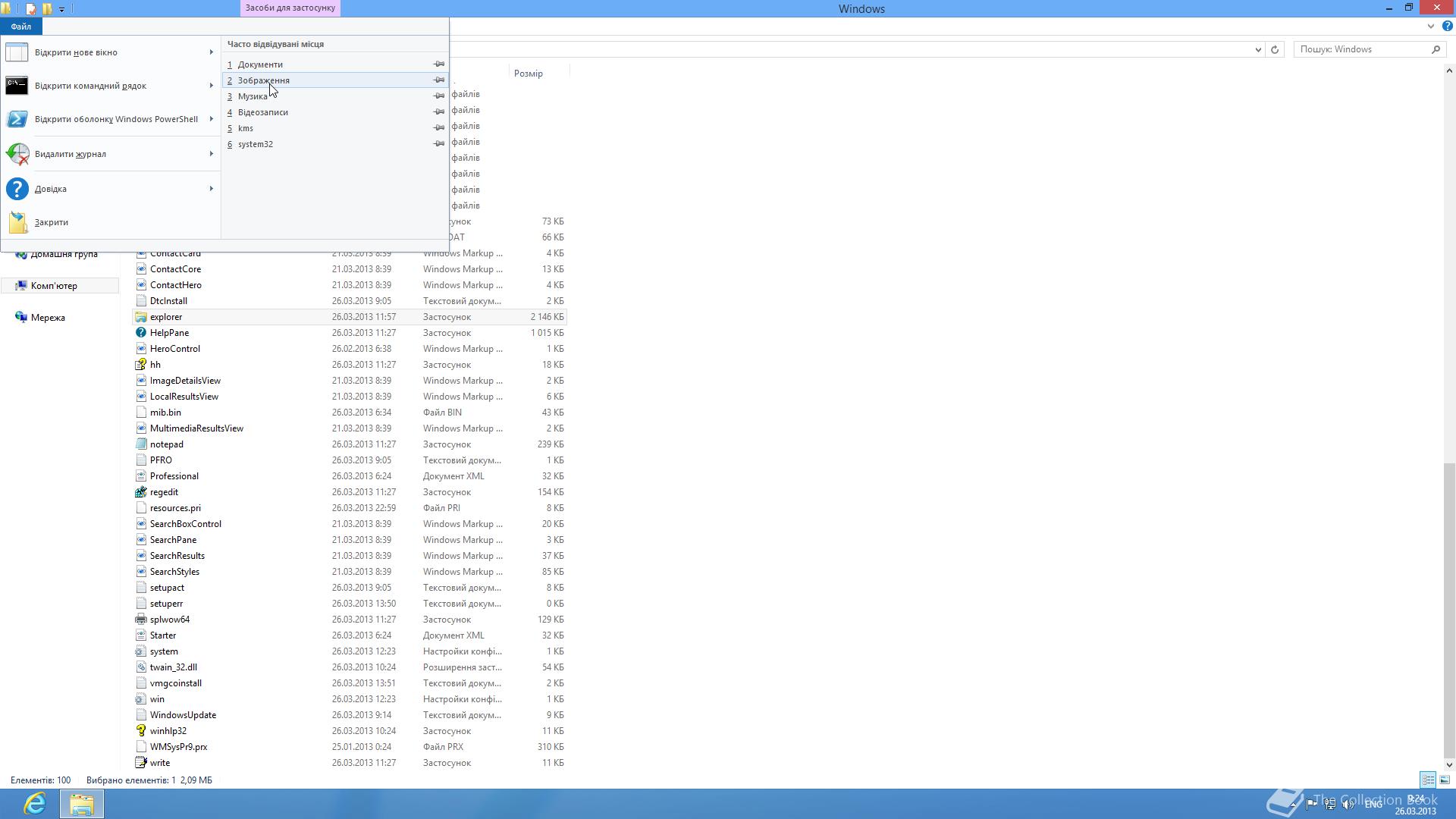This screenshot has width=1456, height=819.
Task: Click the ENG language indicator in tray
Action: click(x=1373, y=805)
